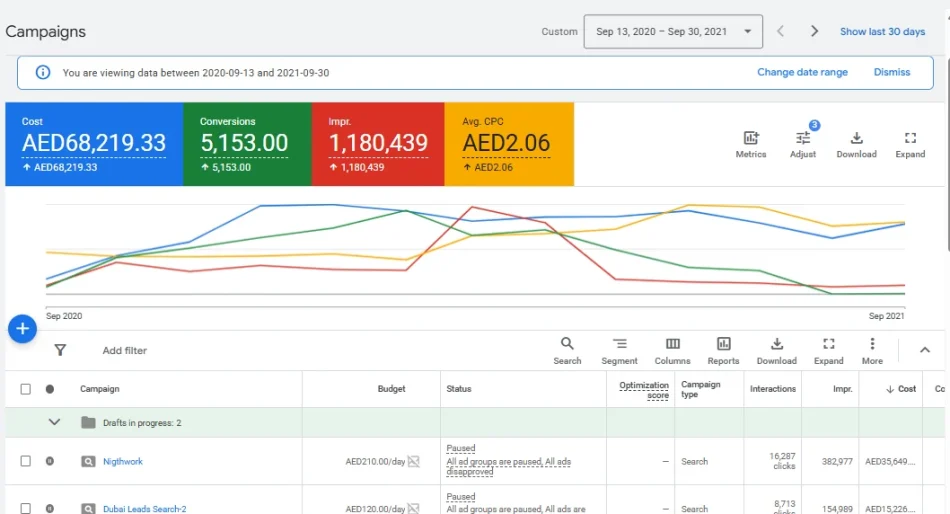Click the Drafts in progress folder icon
The width and height of the screenshot is (950, 514).
[x=88, y=422]
